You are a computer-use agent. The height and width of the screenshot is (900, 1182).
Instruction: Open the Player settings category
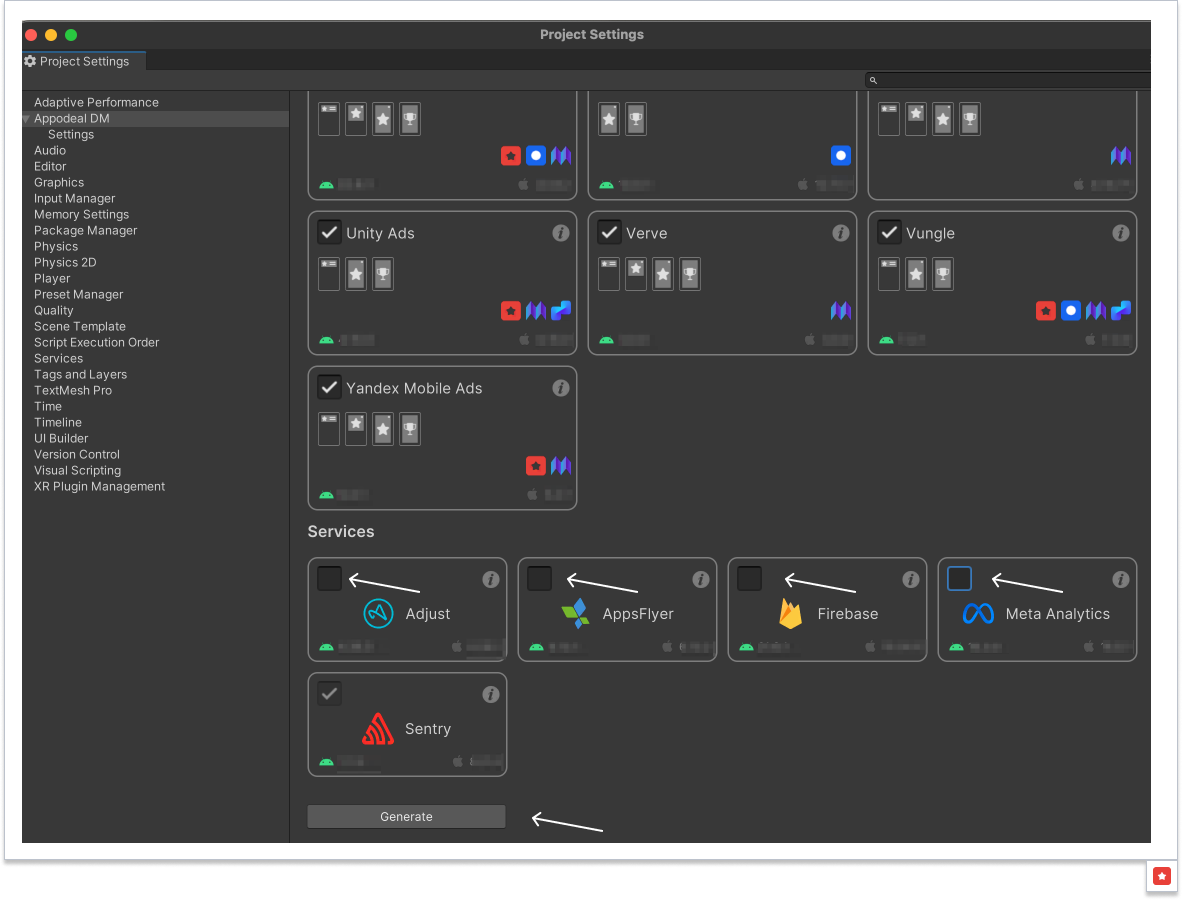tap(52, 279)
